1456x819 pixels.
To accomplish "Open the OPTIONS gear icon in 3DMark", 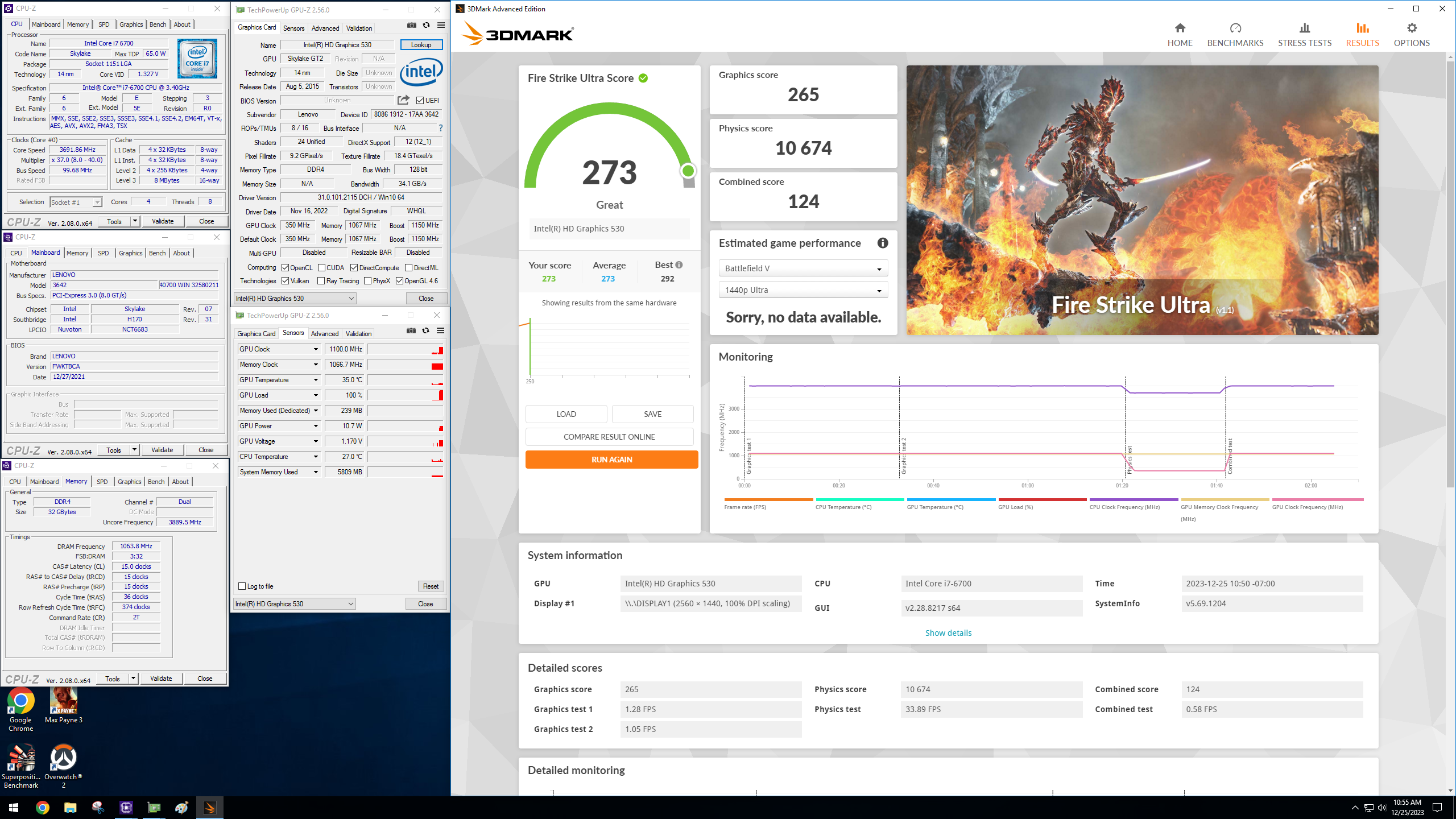I will 1412,28.
